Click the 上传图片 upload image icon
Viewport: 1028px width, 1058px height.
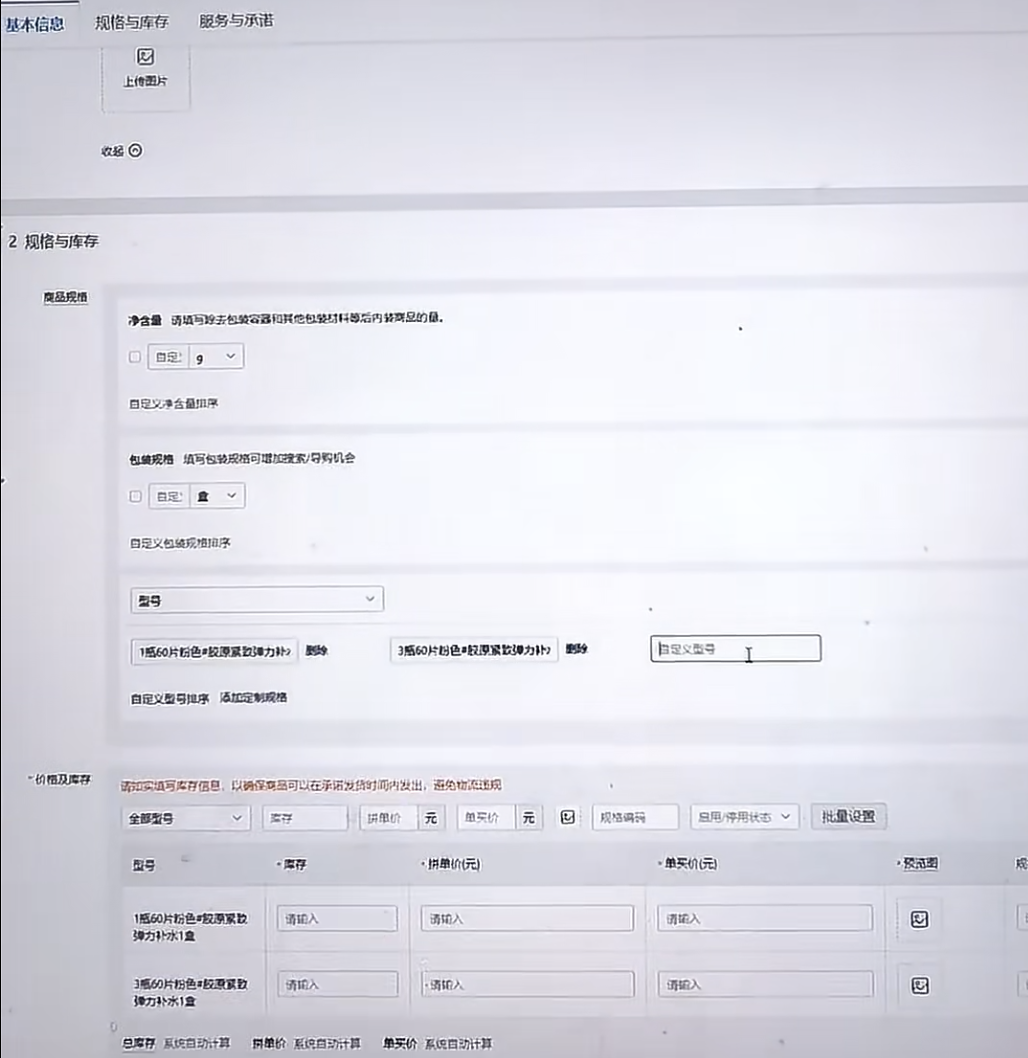[145, 57]
